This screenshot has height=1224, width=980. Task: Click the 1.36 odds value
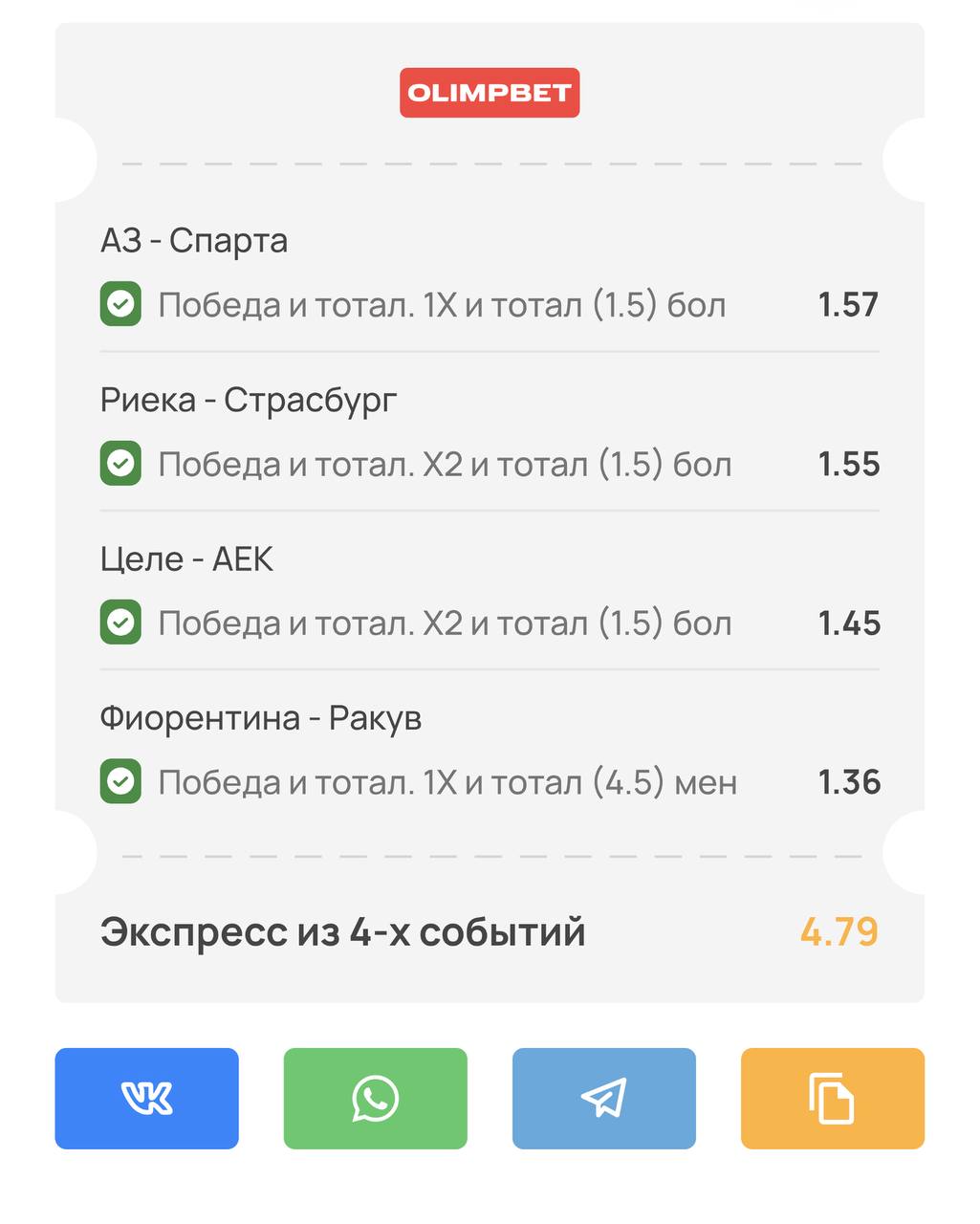(x=849, y=782)
